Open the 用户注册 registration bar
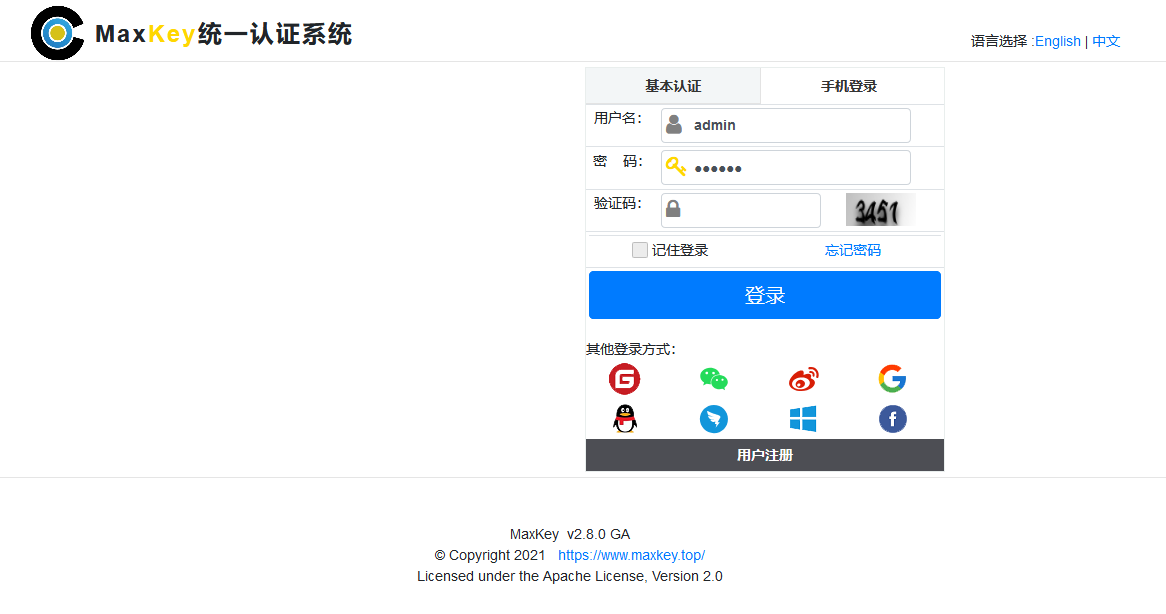This screenshot has width=1166, height=614. [x=765, y=455]
